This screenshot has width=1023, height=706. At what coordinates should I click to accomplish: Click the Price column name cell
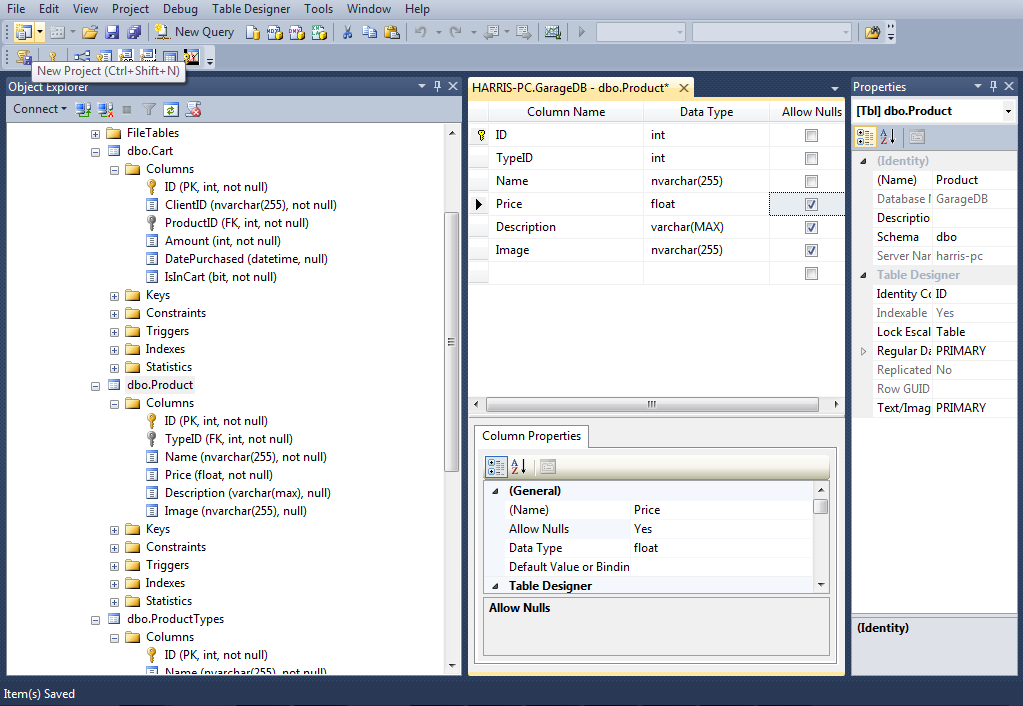[x=566, y=204]
